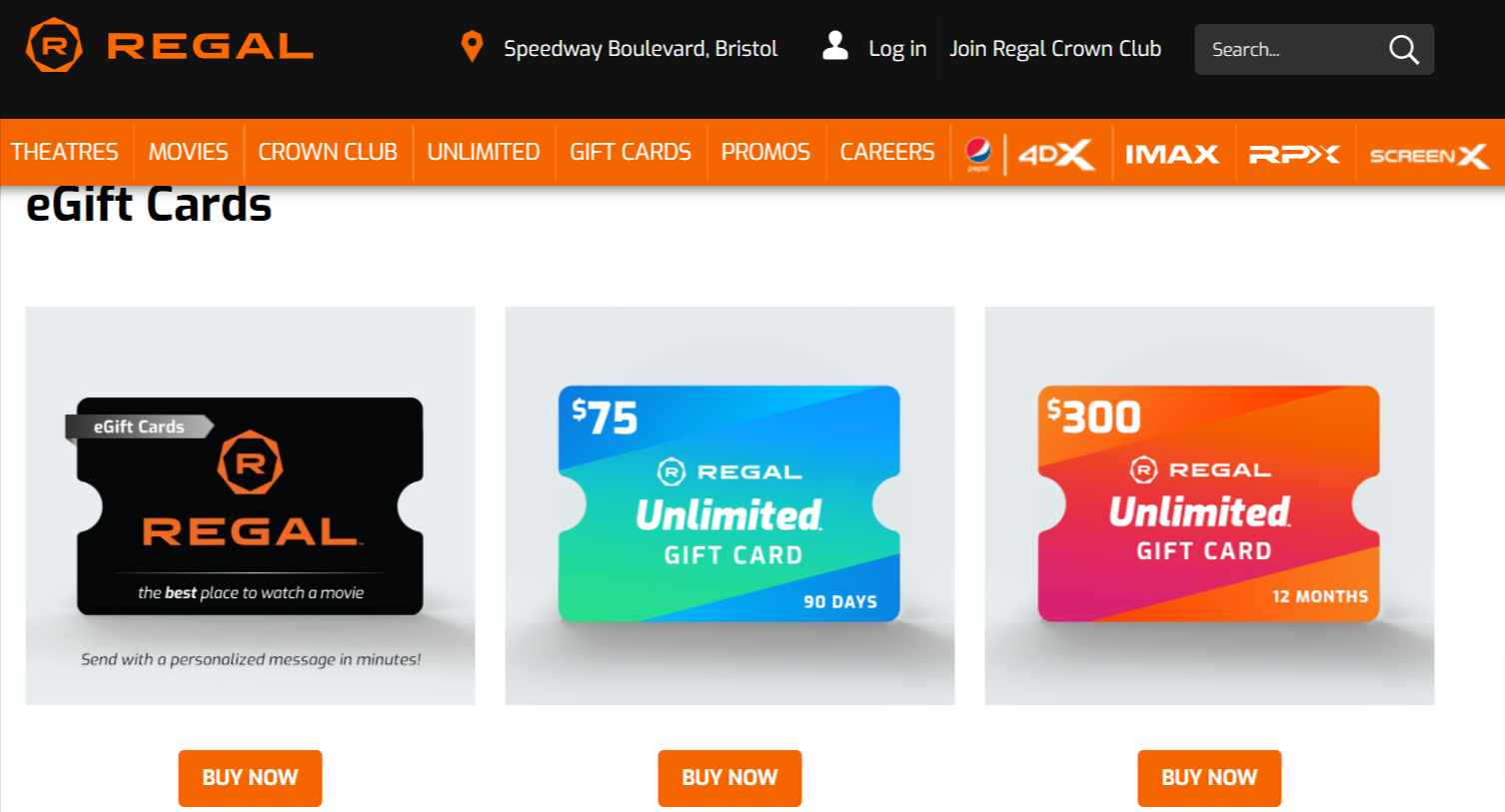Open the Unlimited menu item

[x=484, y=152]
